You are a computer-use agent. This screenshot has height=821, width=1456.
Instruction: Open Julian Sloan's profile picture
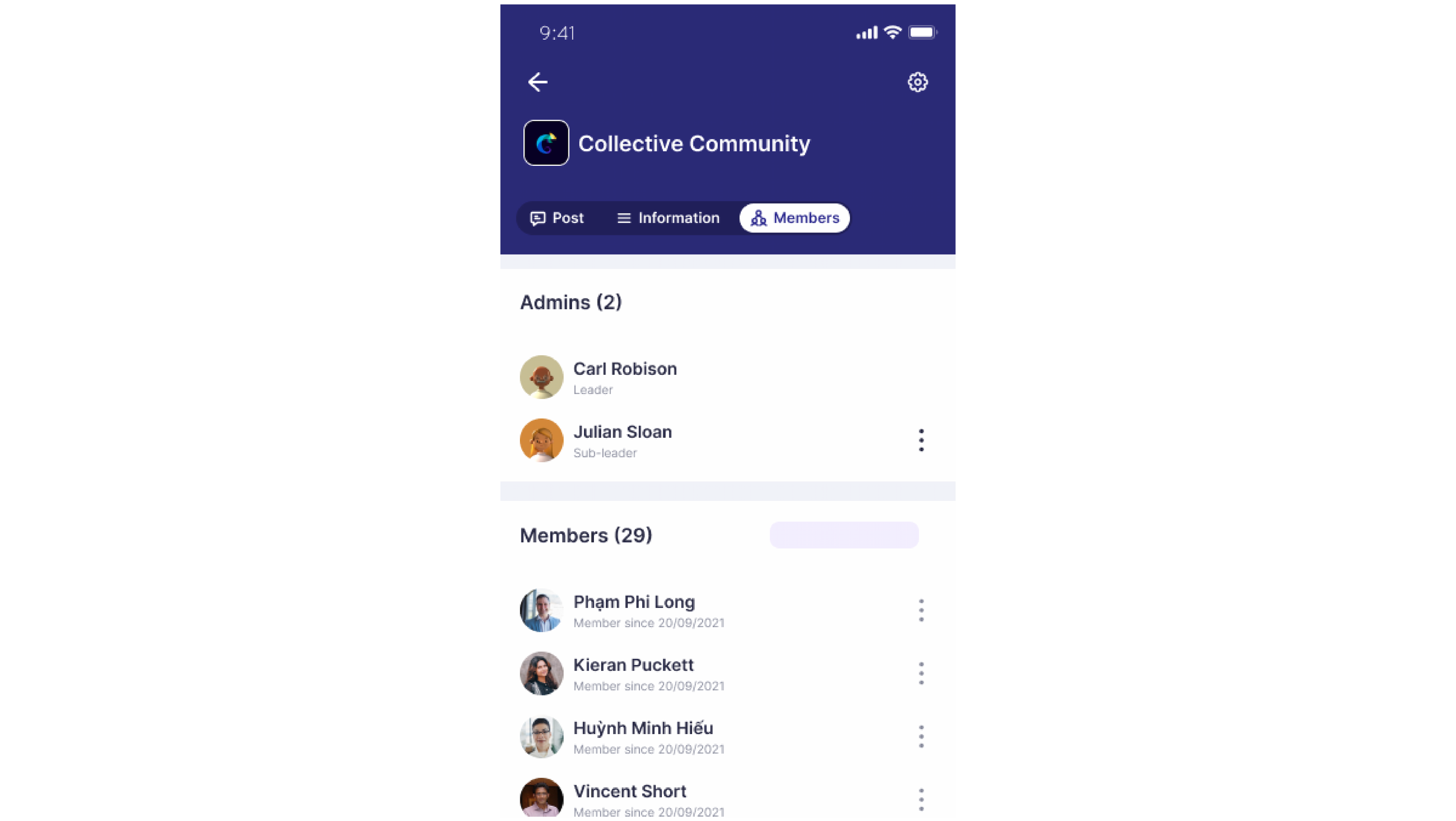pyautogui.click(x=542, y=440)
